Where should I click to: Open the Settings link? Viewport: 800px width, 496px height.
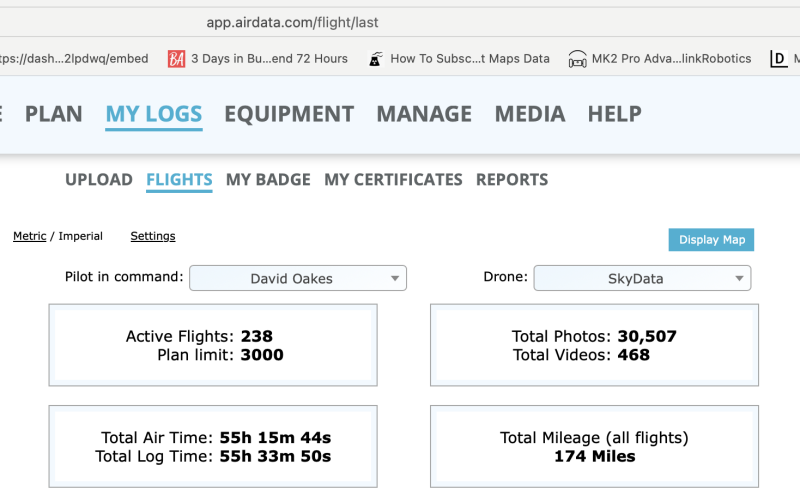coord(153,236)
